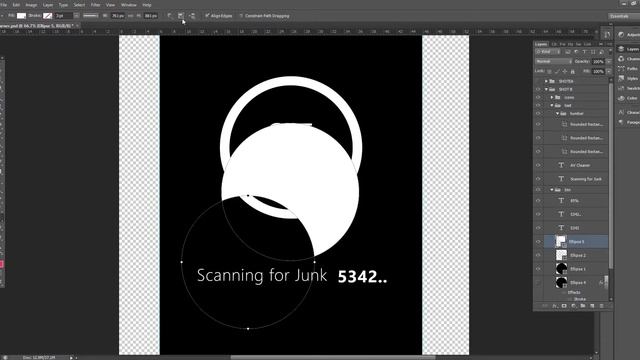The image size is (640, 360).
Task: Click the lock position icon
Action: pos(565,71)
